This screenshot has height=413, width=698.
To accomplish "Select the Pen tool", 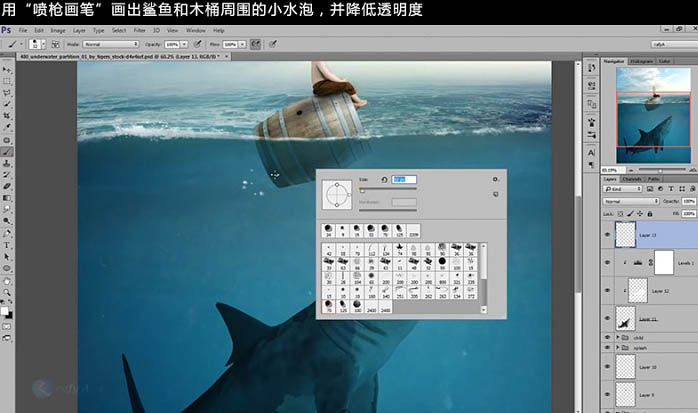I will pos(7,233).
